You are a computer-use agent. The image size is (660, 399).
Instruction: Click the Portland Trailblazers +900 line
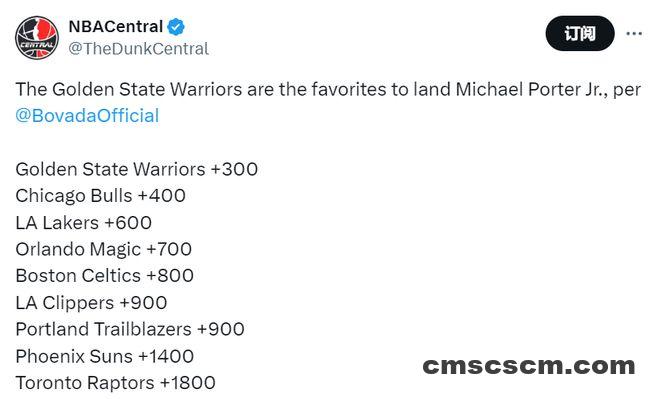(x=130, y=329)
